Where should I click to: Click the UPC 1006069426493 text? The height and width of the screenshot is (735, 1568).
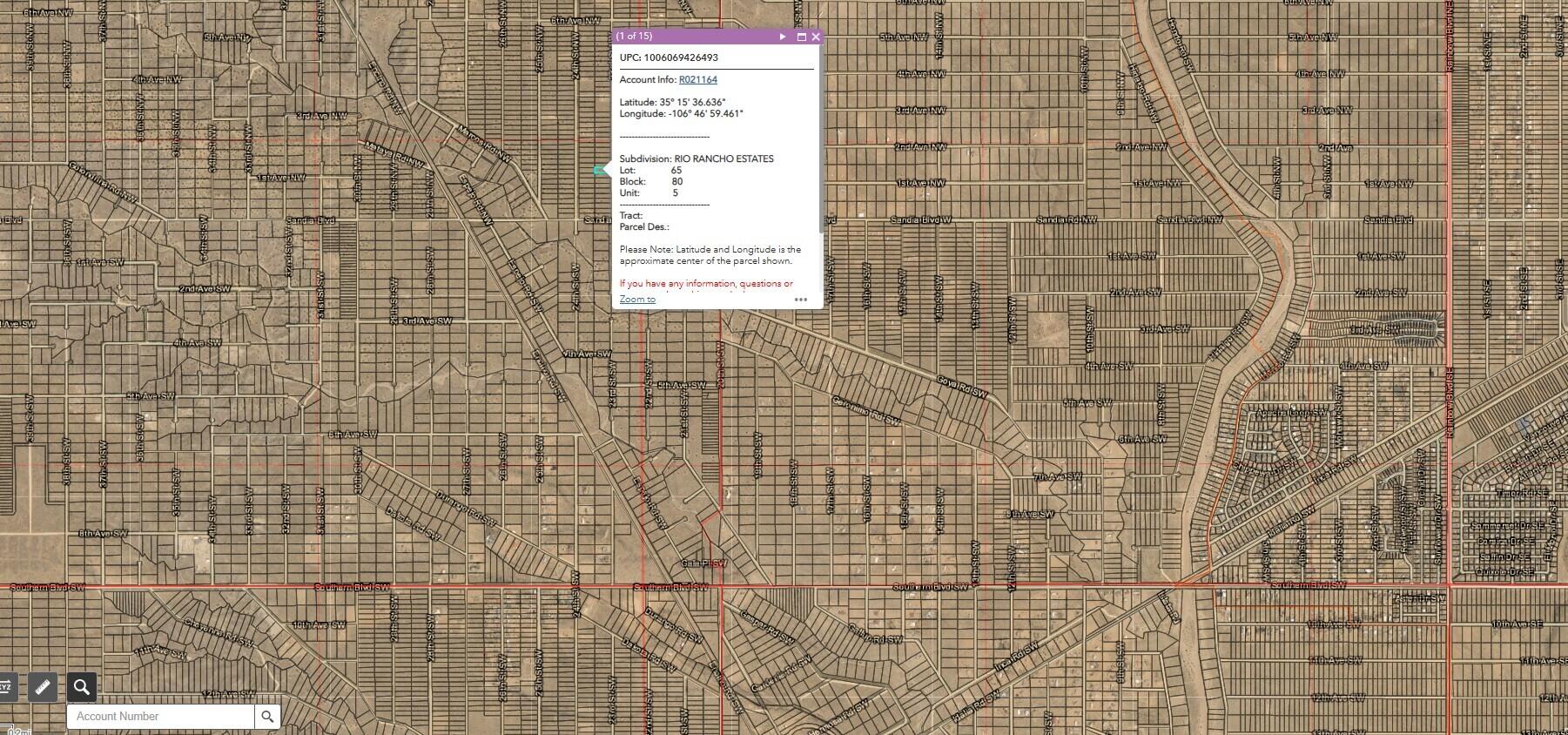(669, 57)
